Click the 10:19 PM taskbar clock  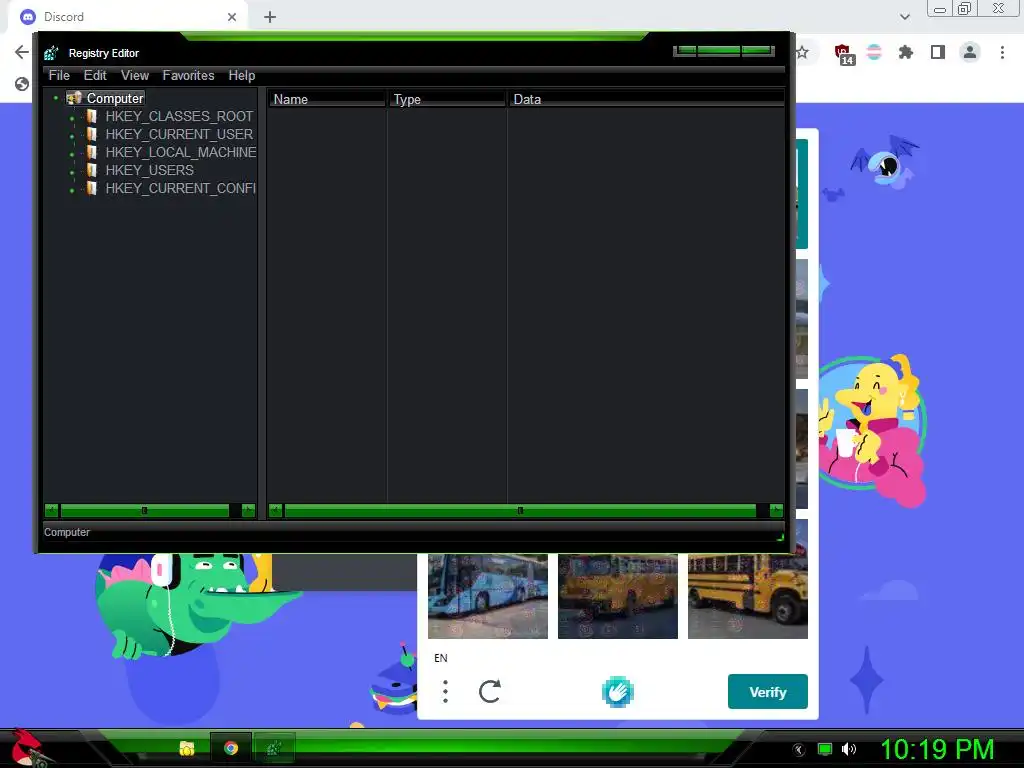(x=937, y=750)
